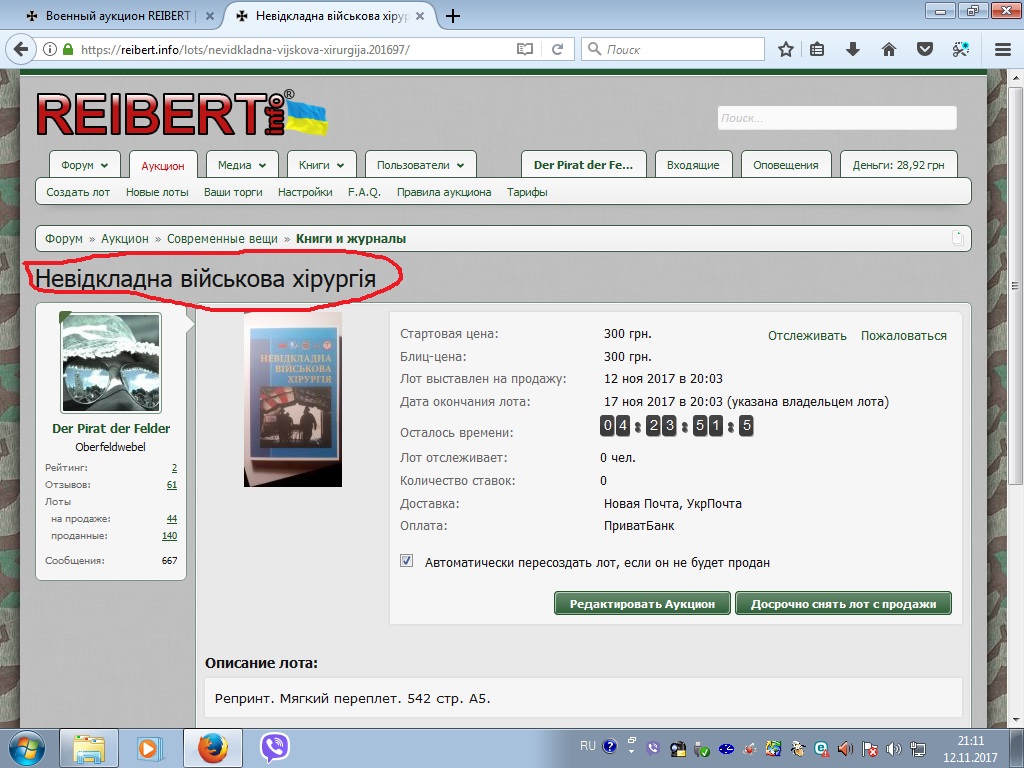
Task: Launch Viber from the taskbar
Action: [275, 747]
